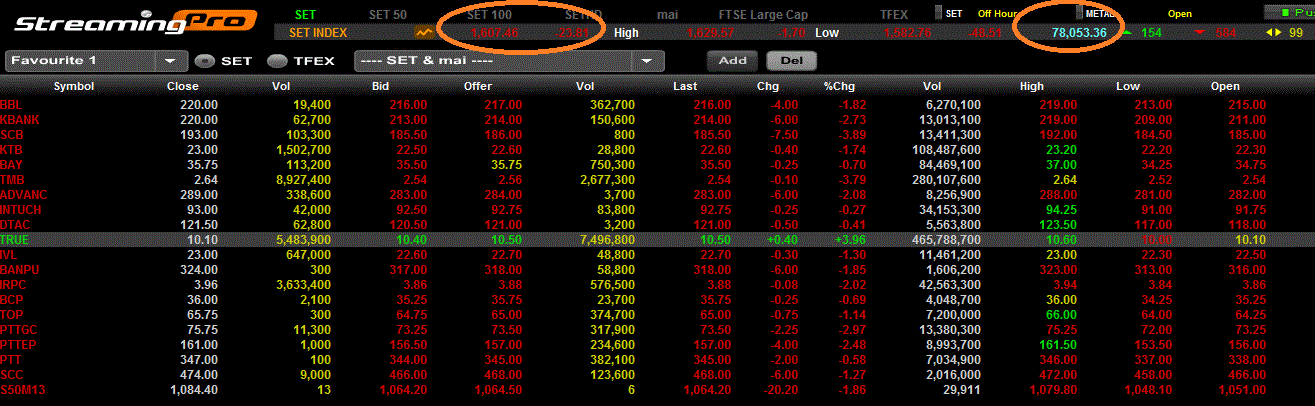
Task: Select the KTB symbol row
Action: [x=657, y=149]
